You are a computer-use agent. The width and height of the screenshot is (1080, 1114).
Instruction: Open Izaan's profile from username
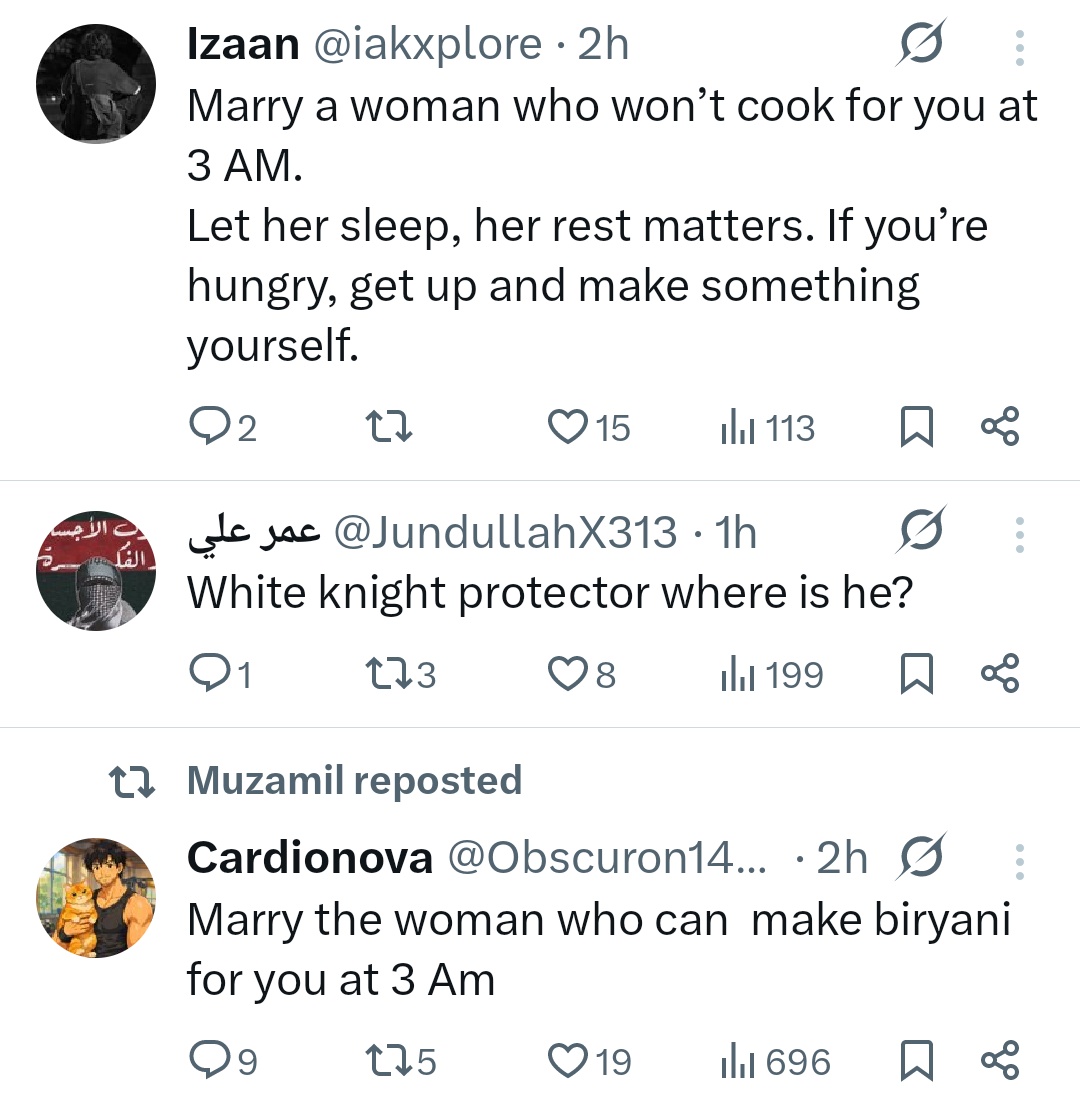coord(243,45)
